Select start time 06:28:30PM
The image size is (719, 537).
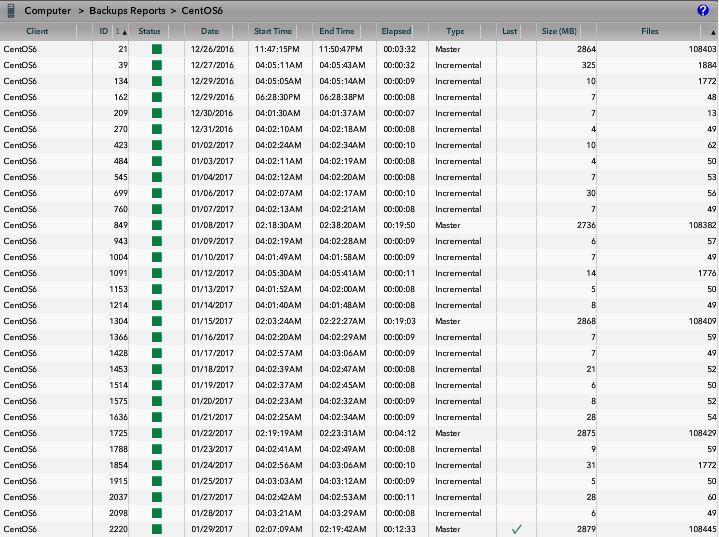click(278, 97)
